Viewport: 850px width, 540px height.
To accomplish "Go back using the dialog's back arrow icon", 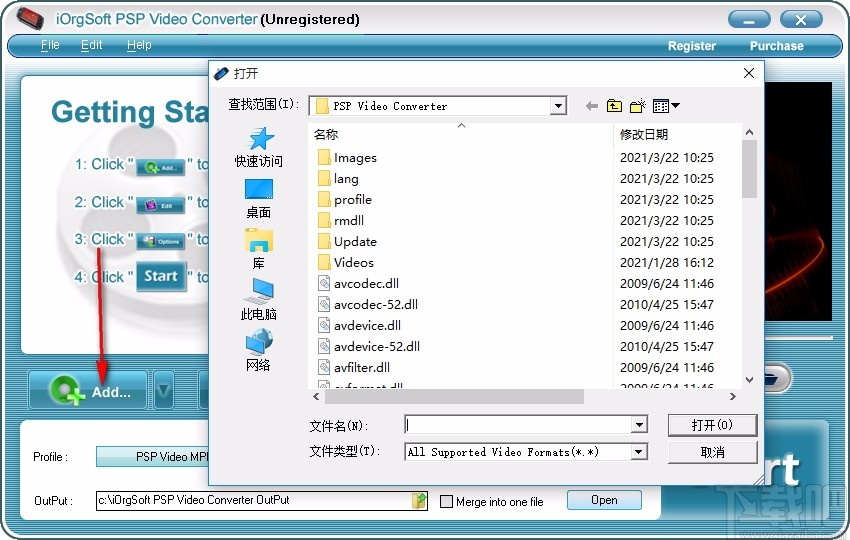I will coord(591,106).
